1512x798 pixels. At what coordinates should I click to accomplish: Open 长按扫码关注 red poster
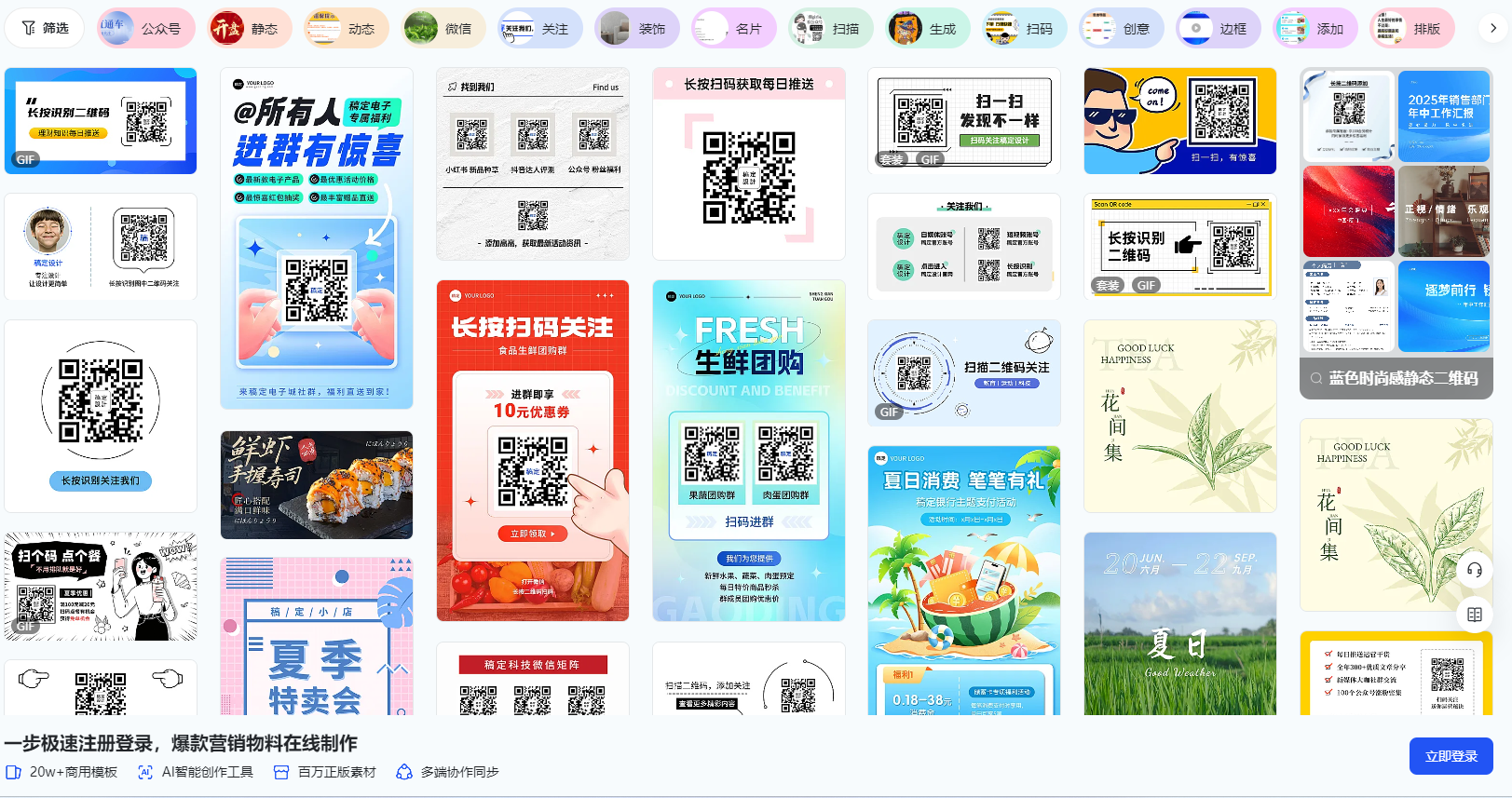point(533,451)
